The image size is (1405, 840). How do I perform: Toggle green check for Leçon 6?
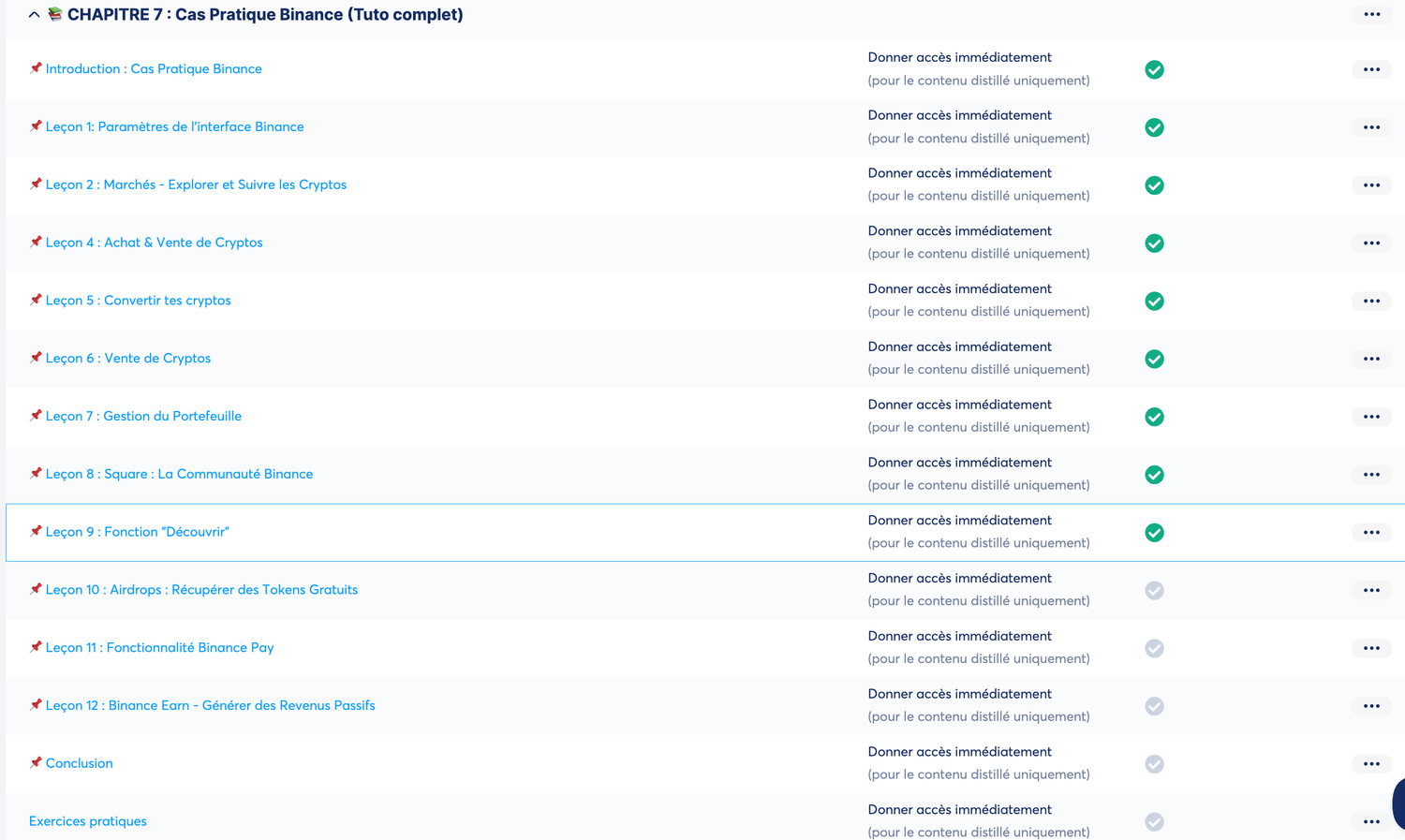tap(1155, 360)
